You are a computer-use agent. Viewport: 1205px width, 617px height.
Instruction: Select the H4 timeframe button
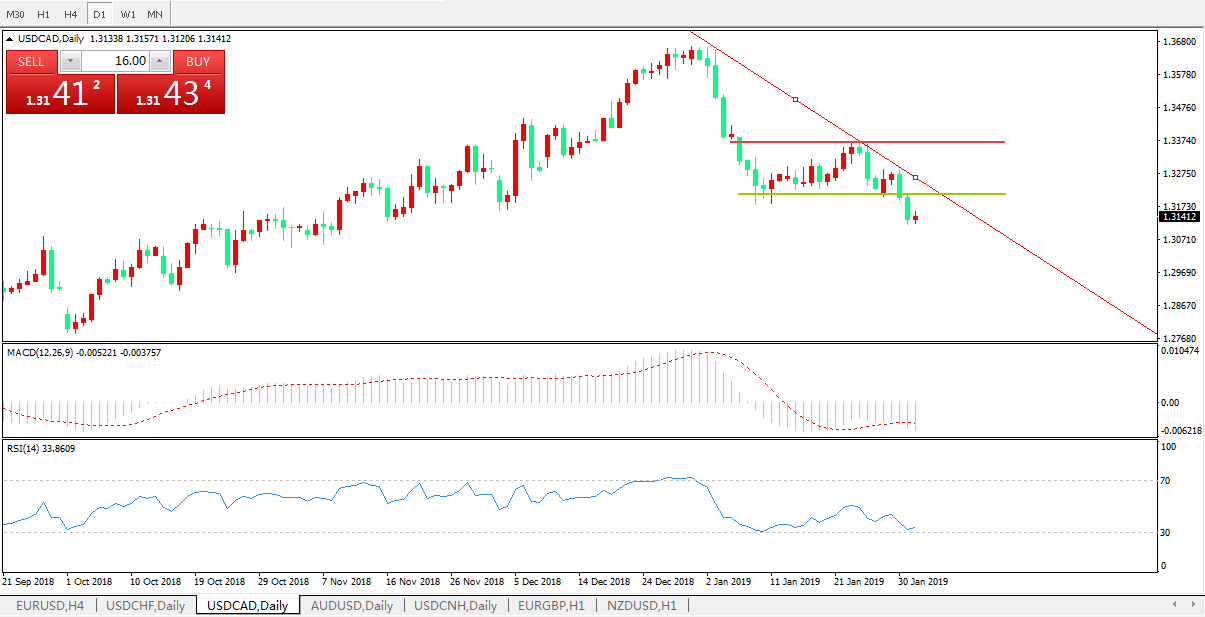click(71, 14)
